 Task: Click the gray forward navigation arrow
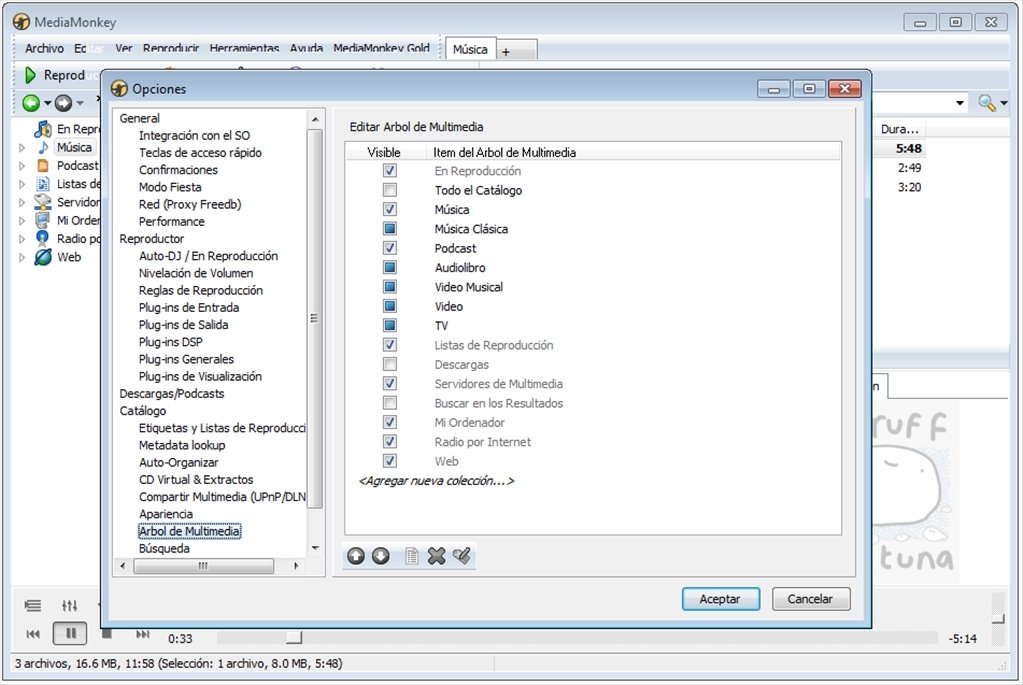click(x=63, y=102)
